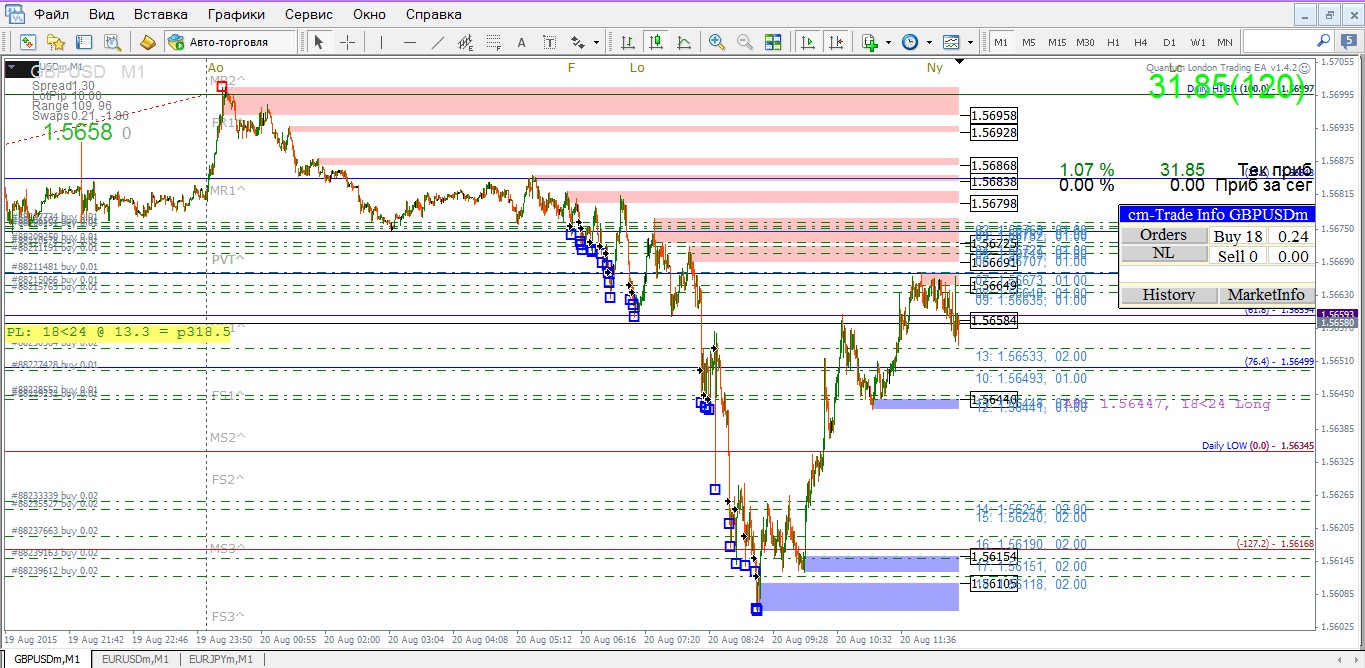The image size is (1365, 668).
Task: Toggle chart shift
Action: pos(835,42)
